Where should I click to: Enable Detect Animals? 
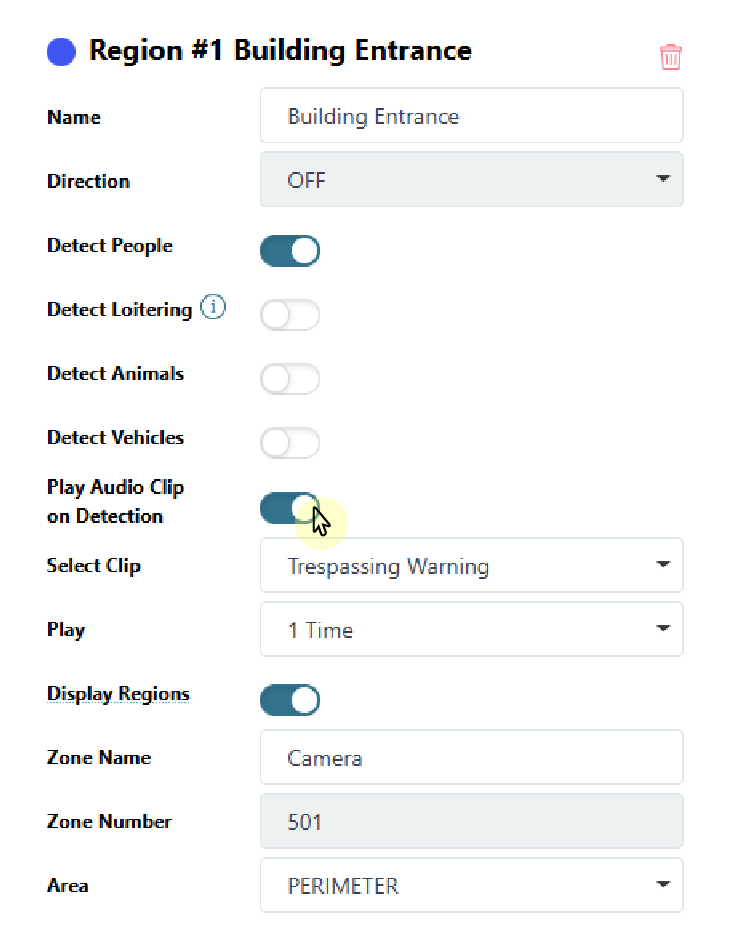coord(290,378)
